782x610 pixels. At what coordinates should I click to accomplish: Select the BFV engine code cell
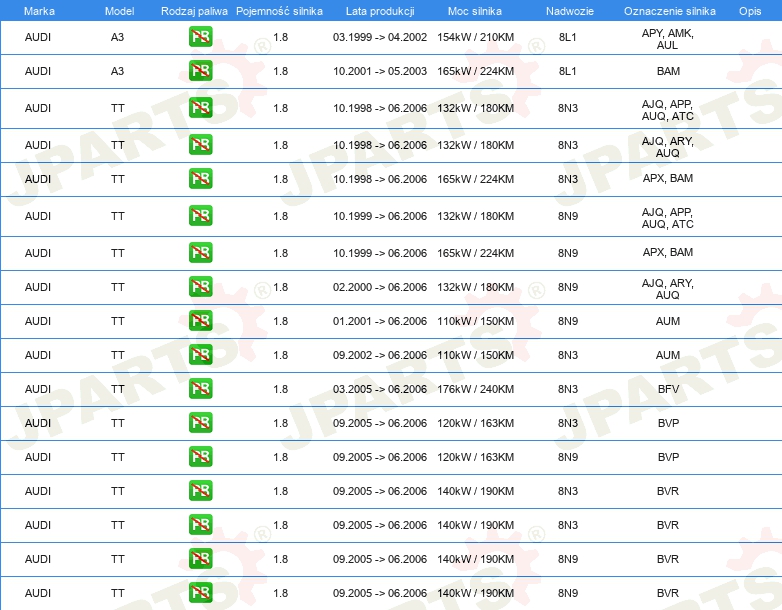pos(668,389)
